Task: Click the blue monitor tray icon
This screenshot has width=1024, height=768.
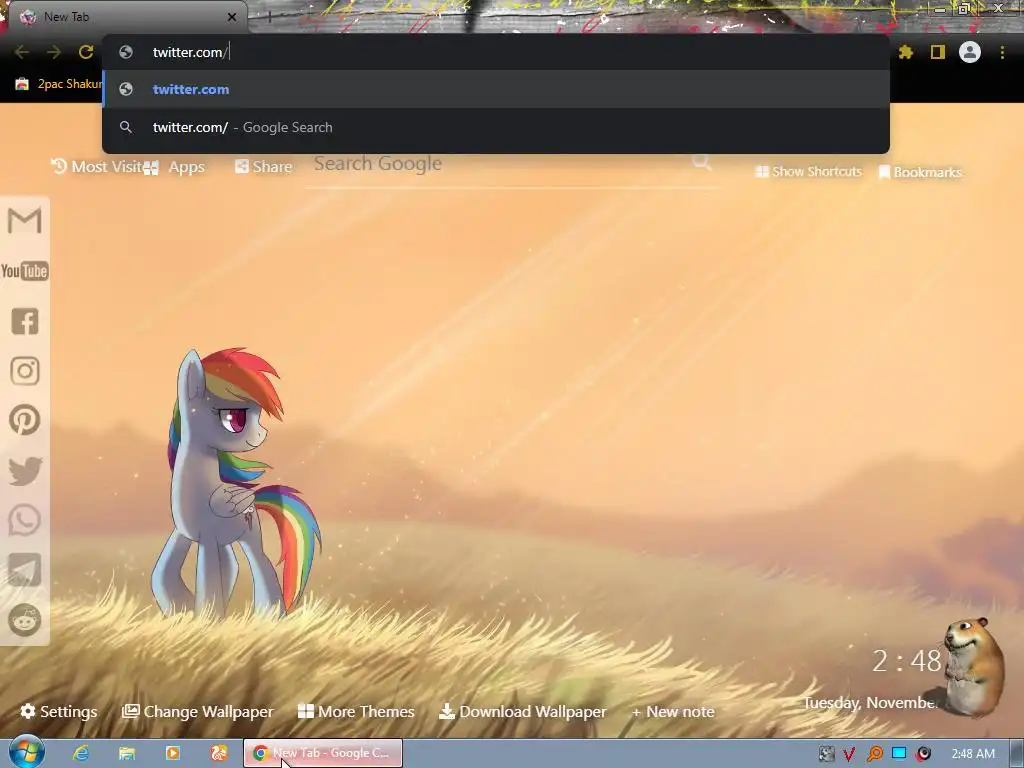Action: pos(899,754)
